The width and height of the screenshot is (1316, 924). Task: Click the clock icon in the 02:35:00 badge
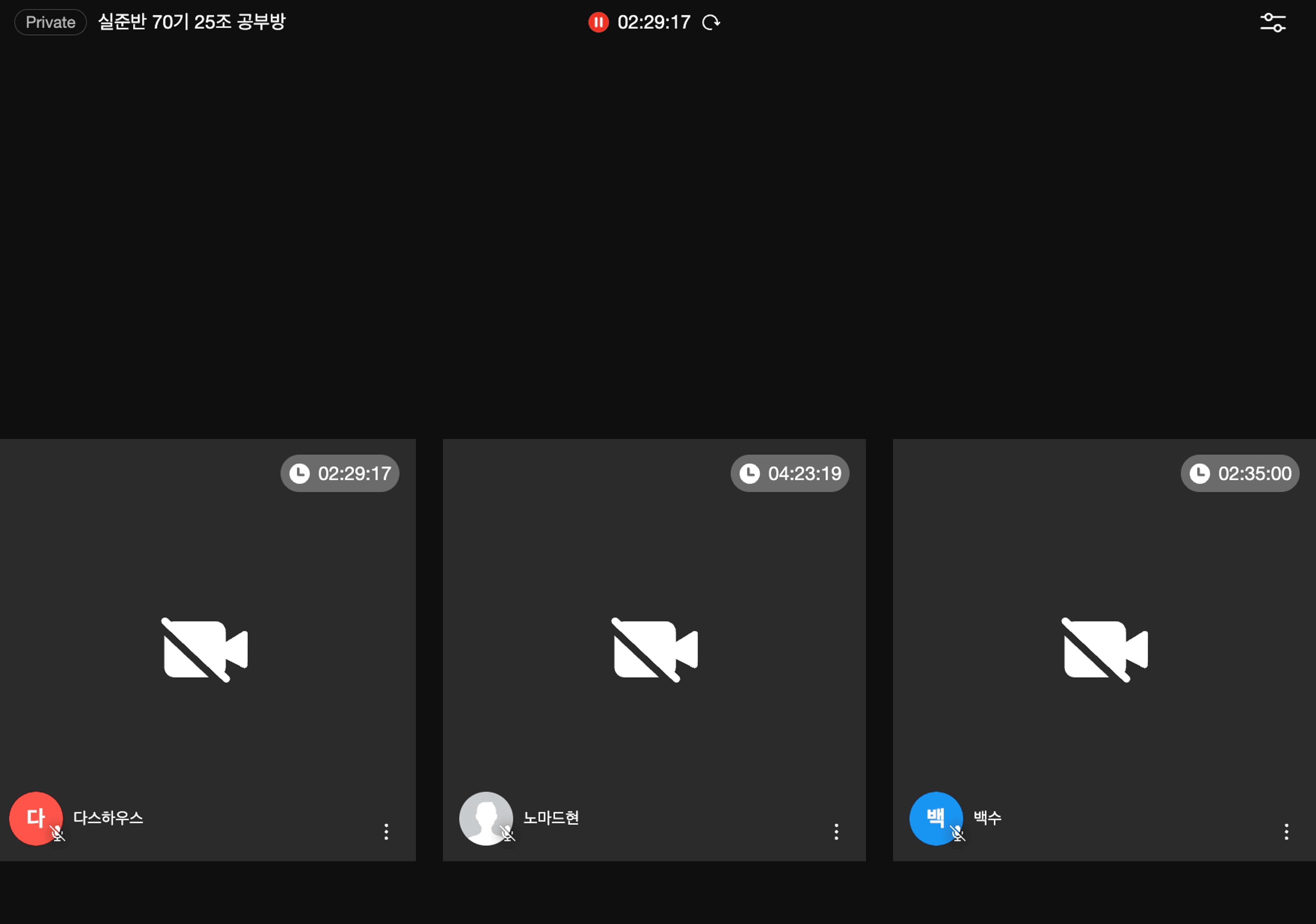click(1199, 473)
